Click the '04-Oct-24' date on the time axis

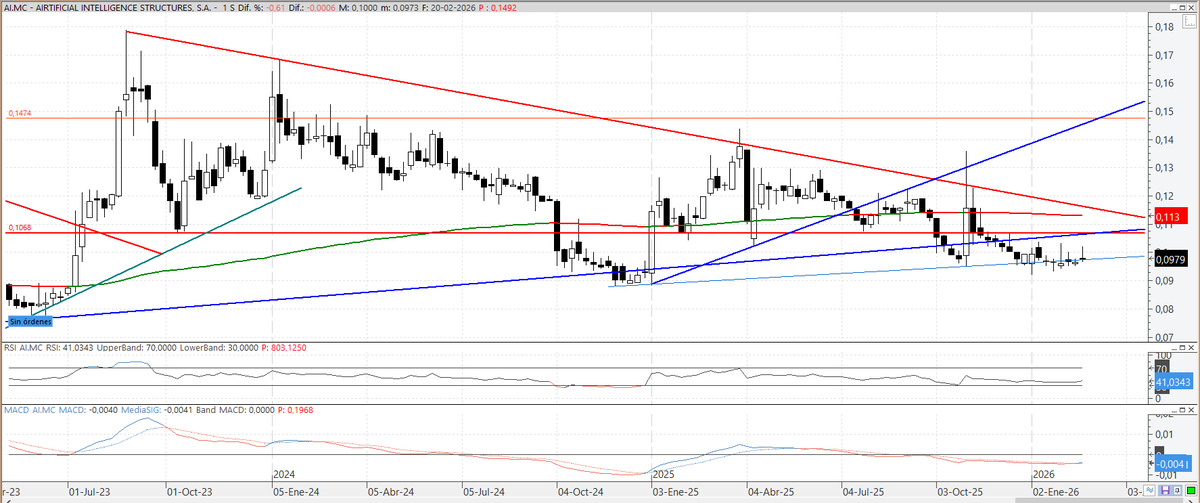click(x=582, y=493)
